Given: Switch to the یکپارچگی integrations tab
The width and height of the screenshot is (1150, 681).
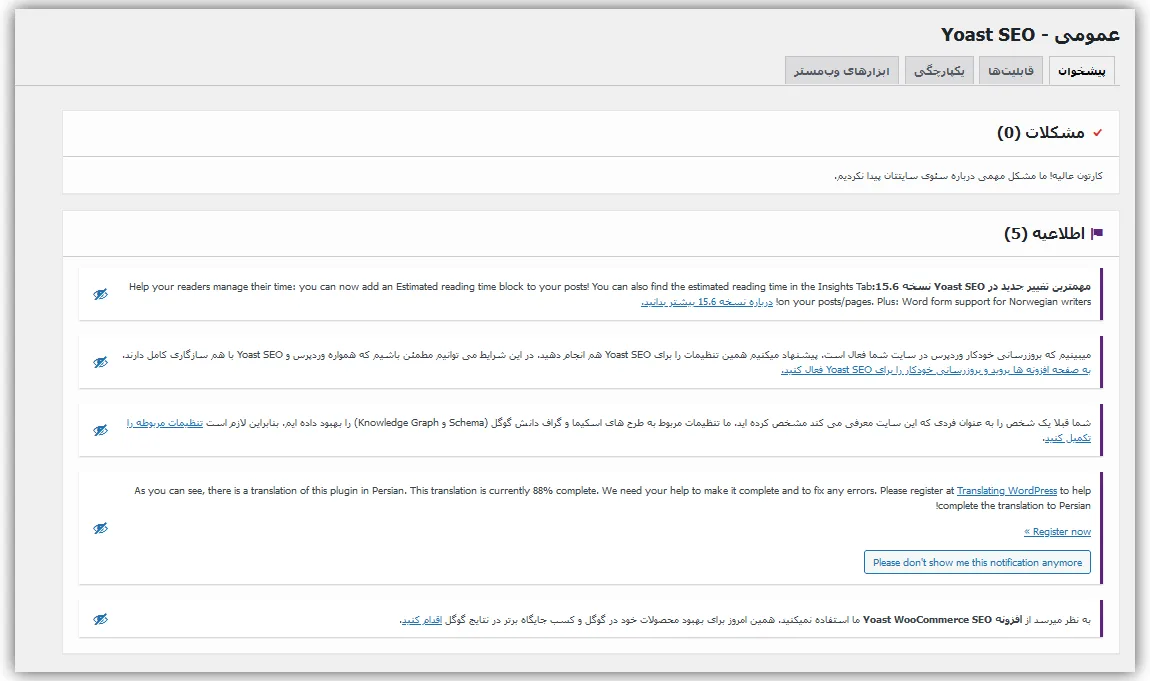Looking at the screenshot, I should [x=939, y=71].
